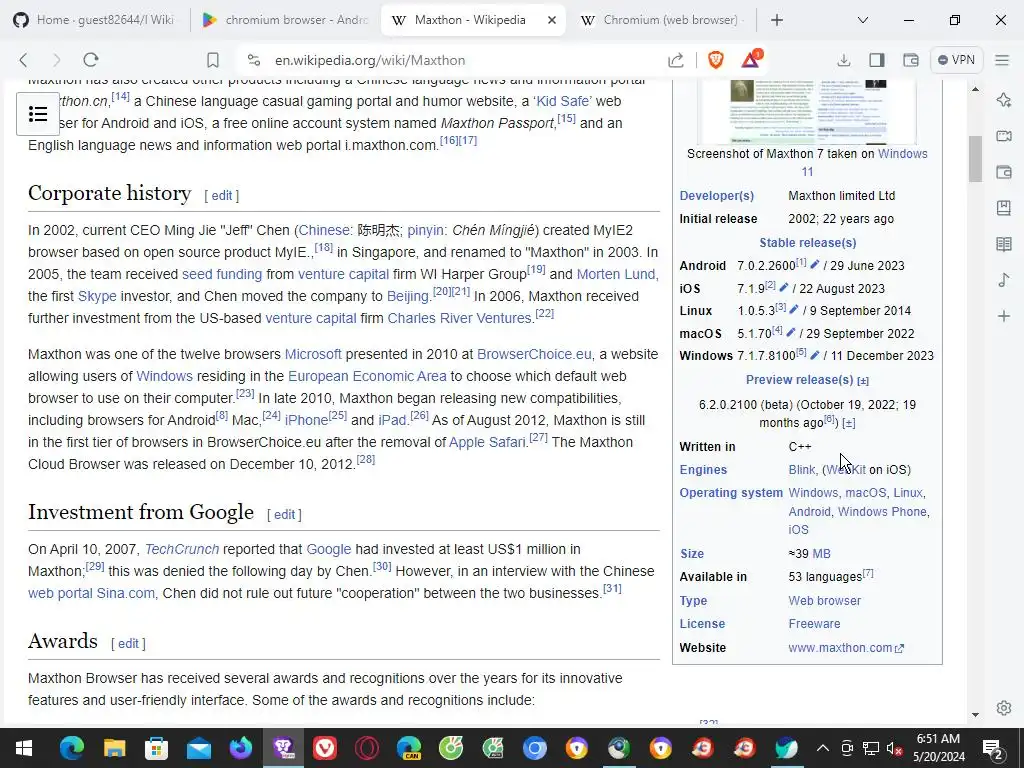This screenshot has height=768, width=1024.
Task: Open Opera browser from taskbar
Action: pyautogui.click(x=367, y=748)
